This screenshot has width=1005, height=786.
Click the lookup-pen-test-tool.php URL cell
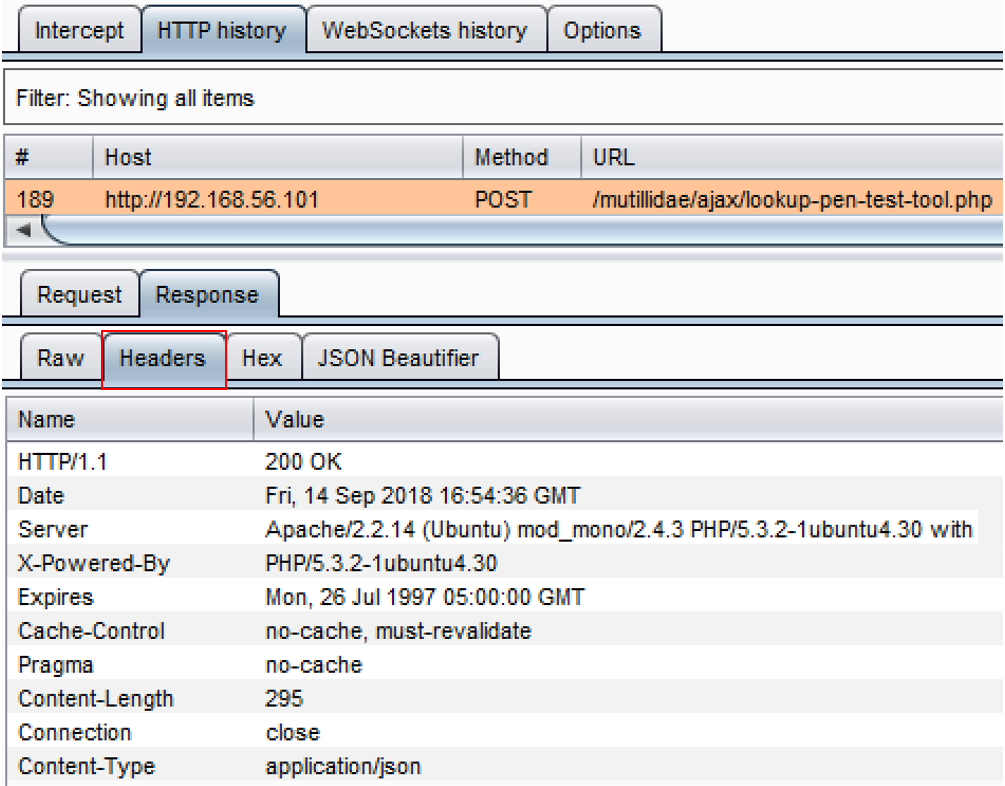(792, 199)
